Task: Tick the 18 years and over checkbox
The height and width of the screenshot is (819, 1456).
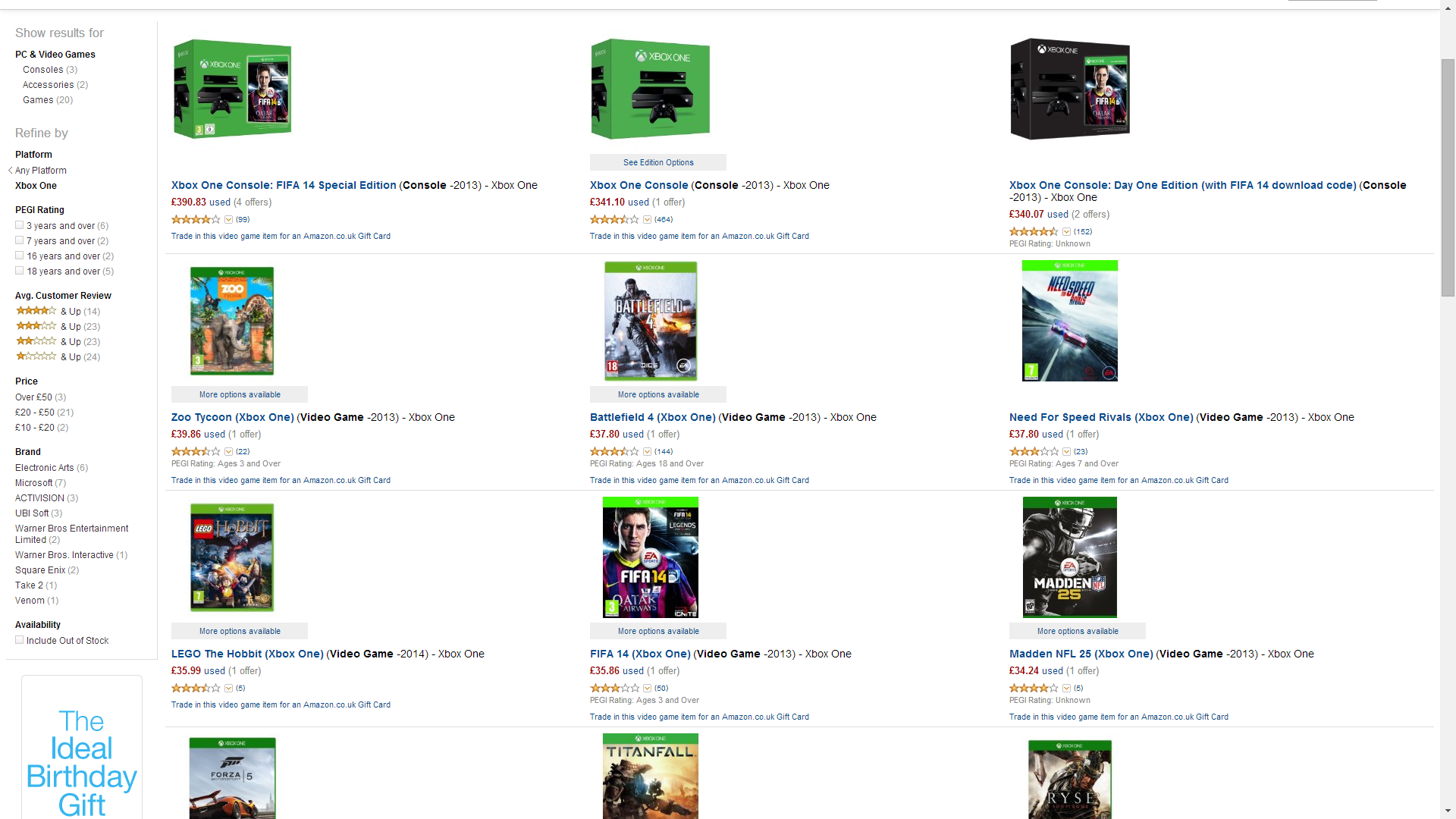Action: point(20,271)
